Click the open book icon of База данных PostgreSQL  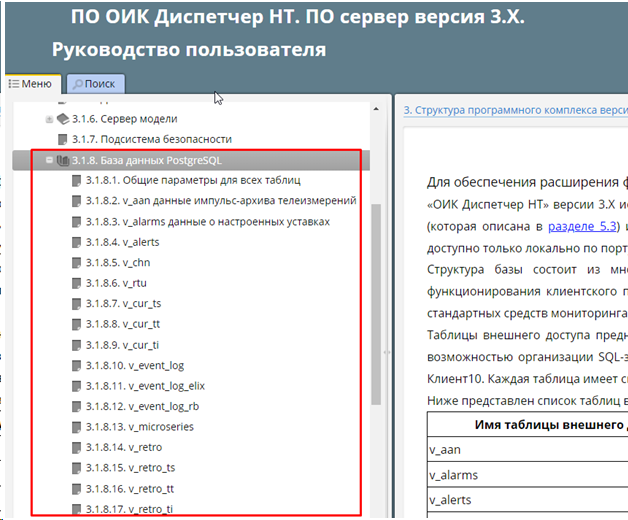63,160
